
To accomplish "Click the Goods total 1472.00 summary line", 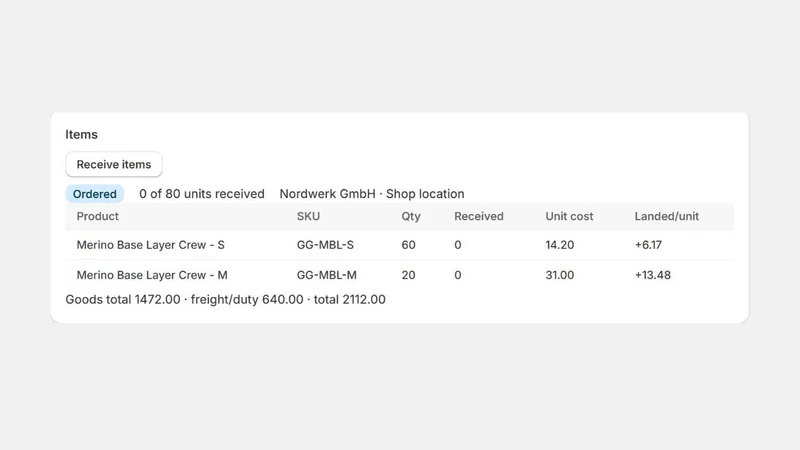I will [x=226, y=299].
